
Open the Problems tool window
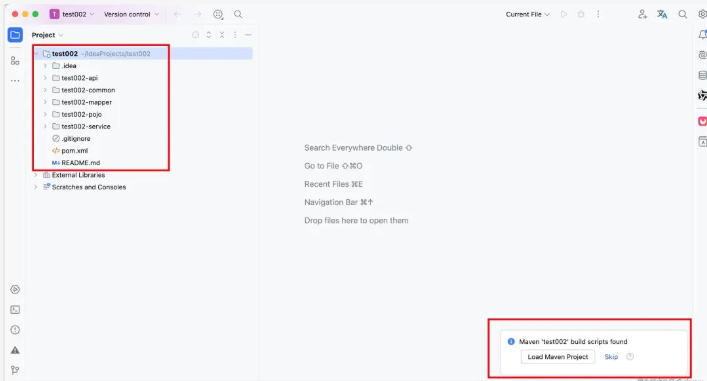coord(15,330)
